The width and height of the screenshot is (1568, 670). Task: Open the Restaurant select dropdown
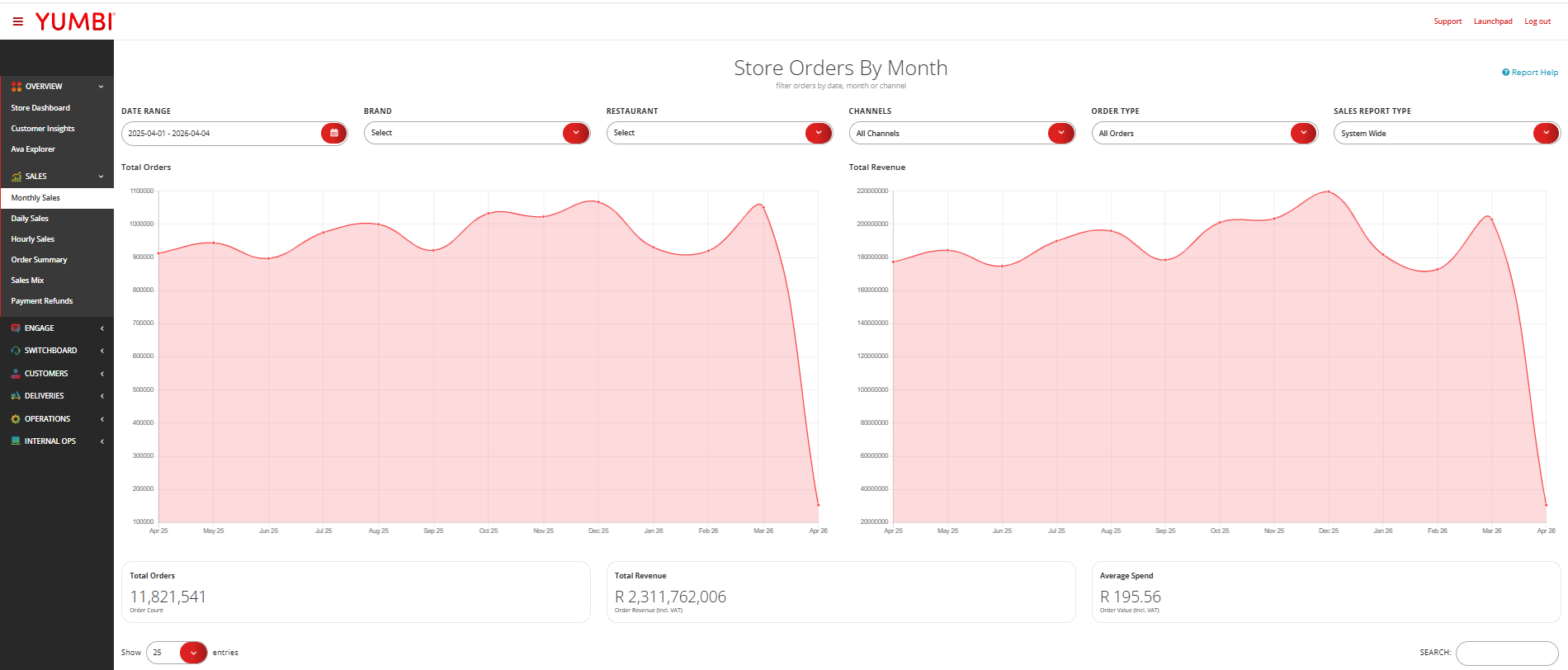pyautogui.click(x=720, y=133)
